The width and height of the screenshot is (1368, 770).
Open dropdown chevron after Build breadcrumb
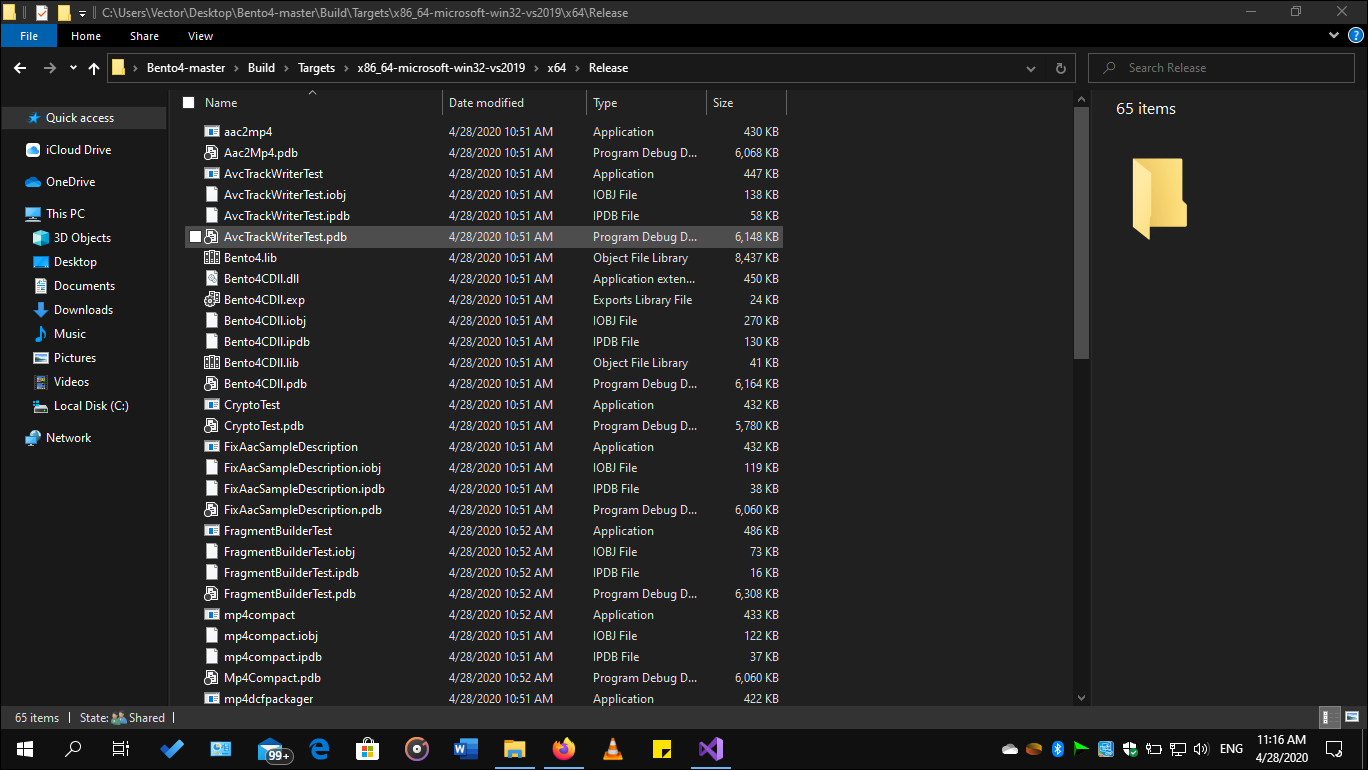(x=287, y=68)
